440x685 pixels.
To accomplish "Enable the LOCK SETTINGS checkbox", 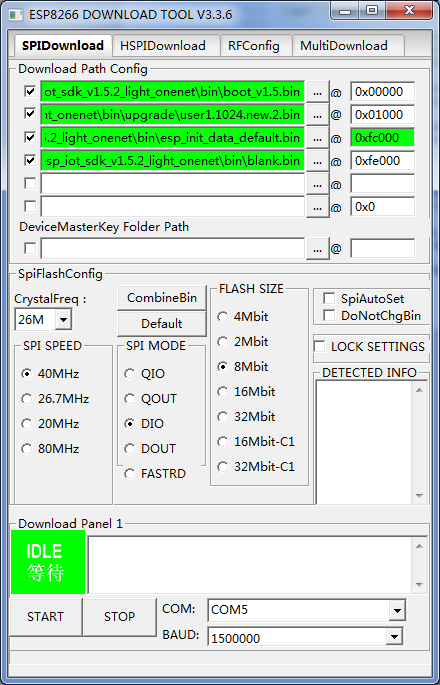I will pyautogui.click(x=320, y=346).
